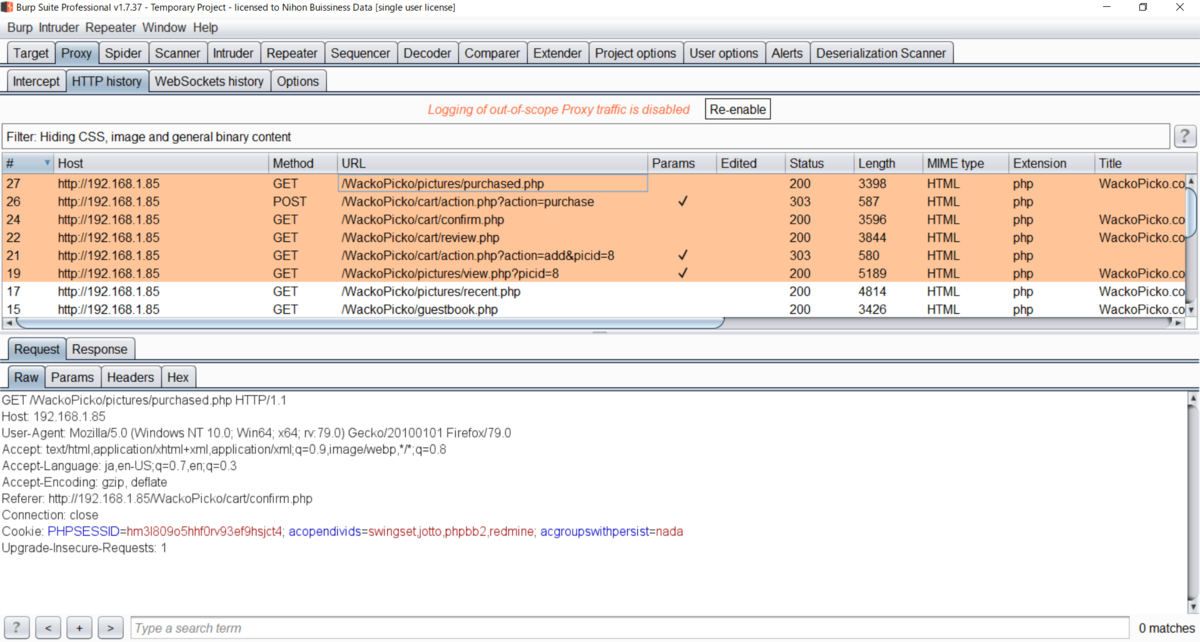Sort by the Host column header
1200x642 pixels.
click(161, 163)
